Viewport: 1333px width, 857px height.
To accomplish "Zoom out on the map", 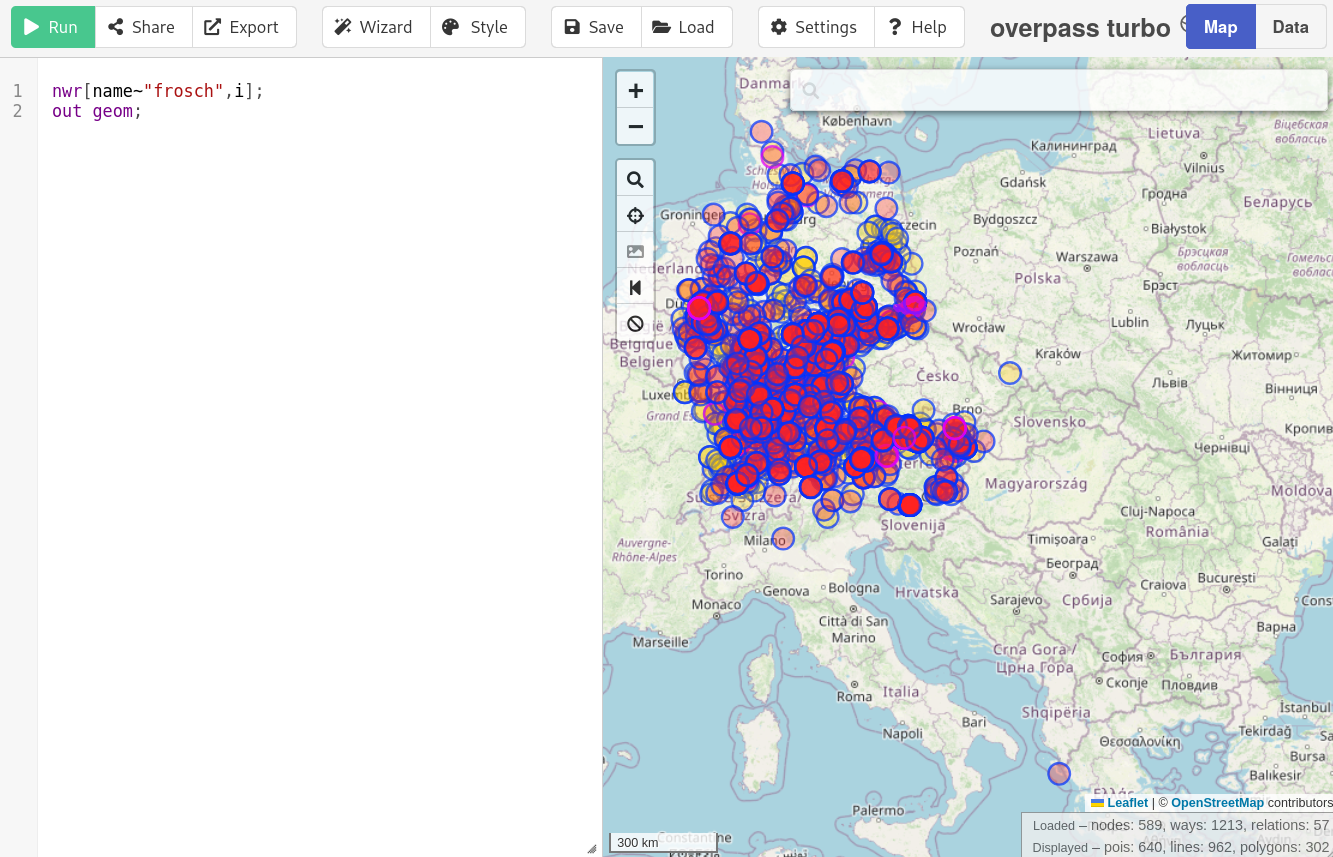I will (x=635, y=127).
